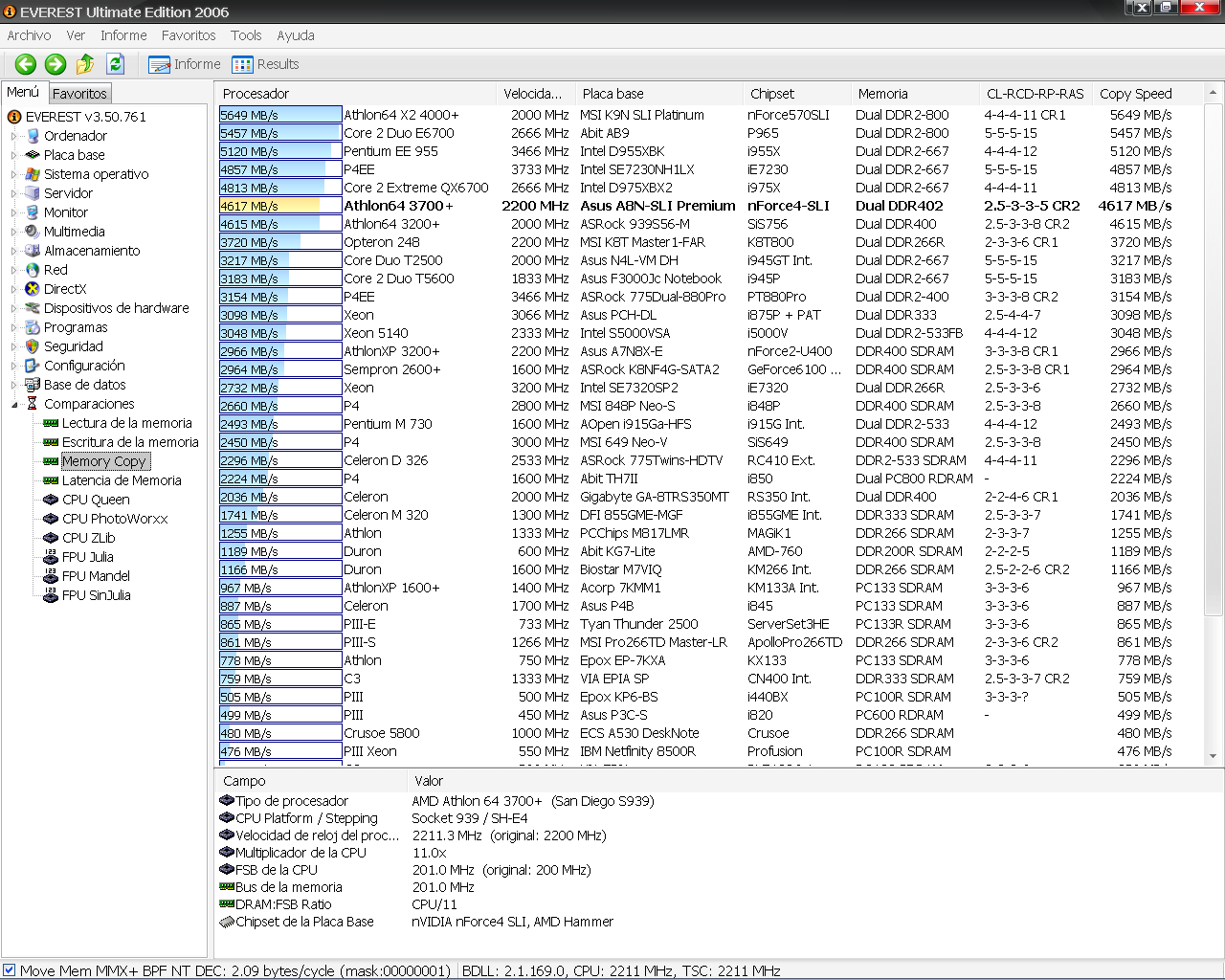
Task: Expand the Almacenamiento tree node
Action: coord(14,251)
